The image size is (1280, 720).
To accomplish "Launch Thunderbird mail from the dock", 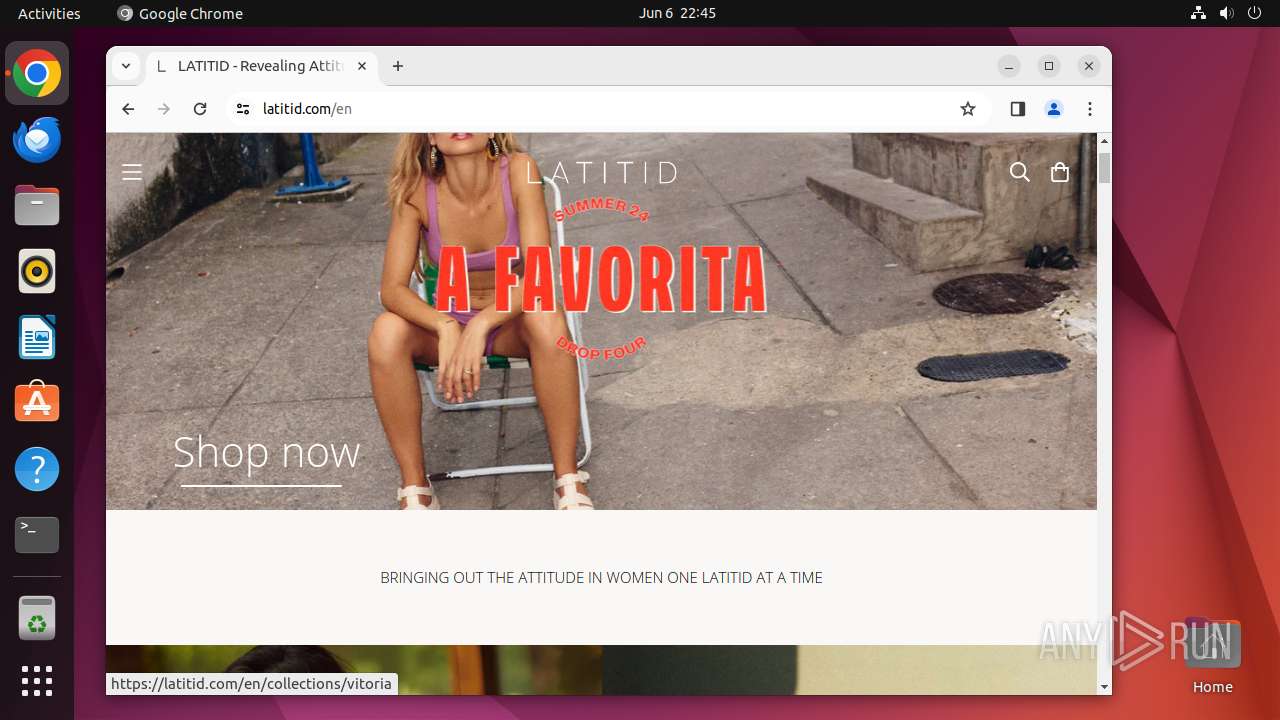I will [x=37, y=139].
